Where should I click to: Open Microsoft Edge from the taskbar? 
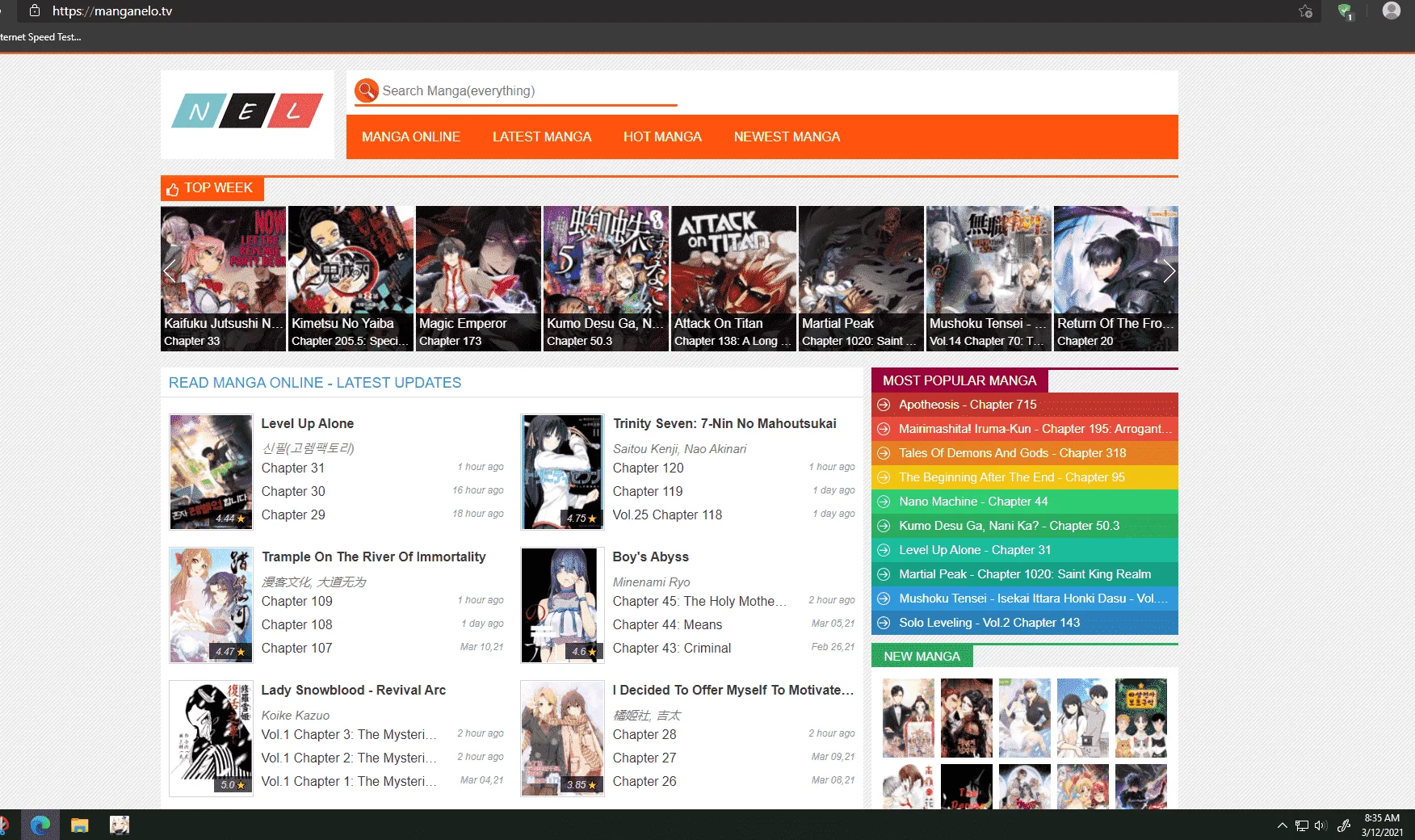40,825
